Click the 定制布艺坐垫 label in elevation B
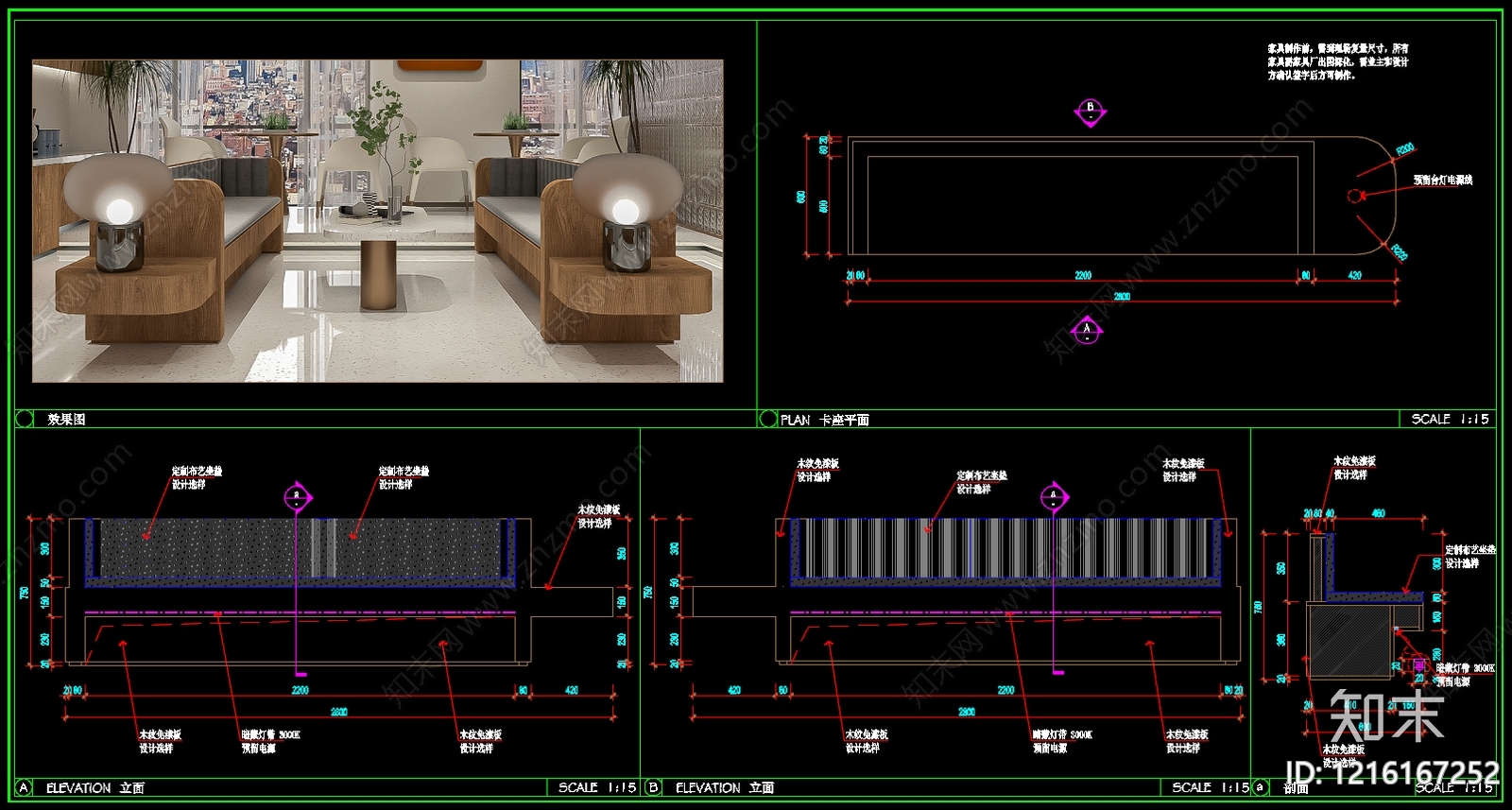Viewport: 1512px width, 810px height. pyautogui.click(x=982, y=475)
